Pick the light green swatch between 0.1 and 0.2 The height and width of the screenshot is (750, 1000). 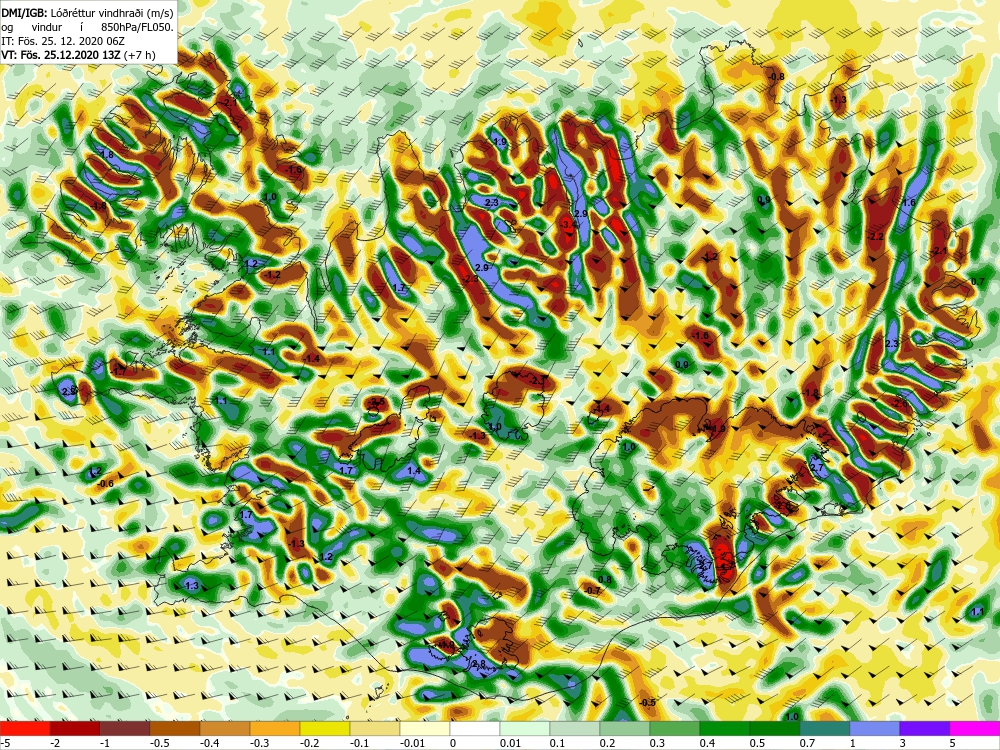pos(575,728)
